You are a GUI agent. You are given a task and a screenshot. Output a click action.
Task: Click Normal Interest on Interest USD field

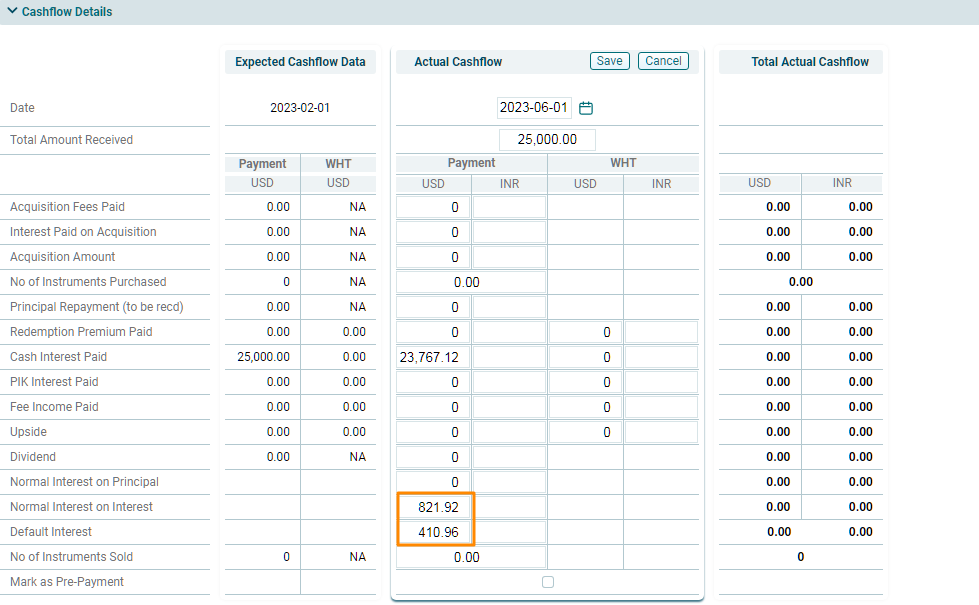(434, 507)
